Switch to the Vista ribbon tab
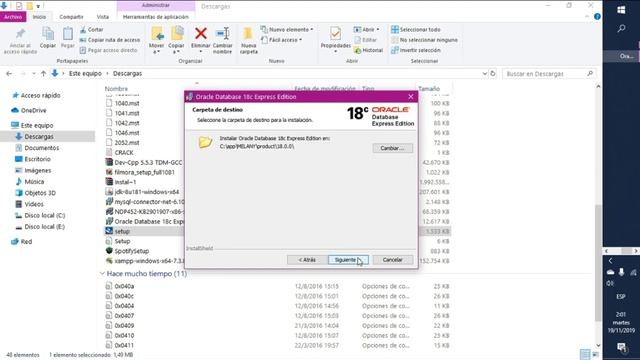The width and height of the screenshot is (640, 360). point(103,17)
